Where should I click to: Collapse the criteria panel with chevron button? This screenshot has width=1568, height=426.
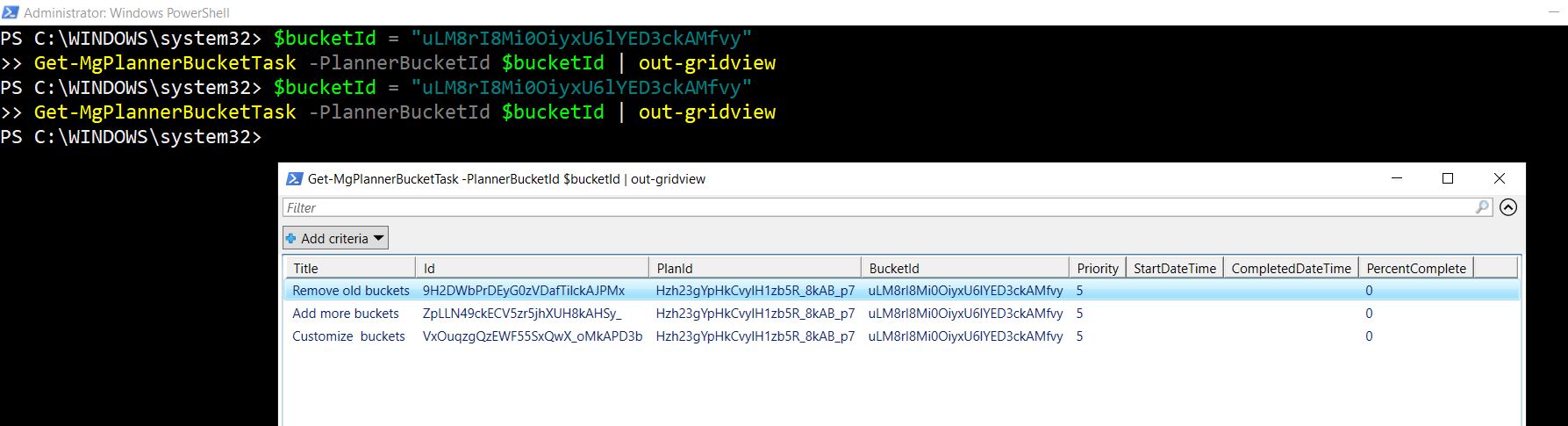[1508, 207]
